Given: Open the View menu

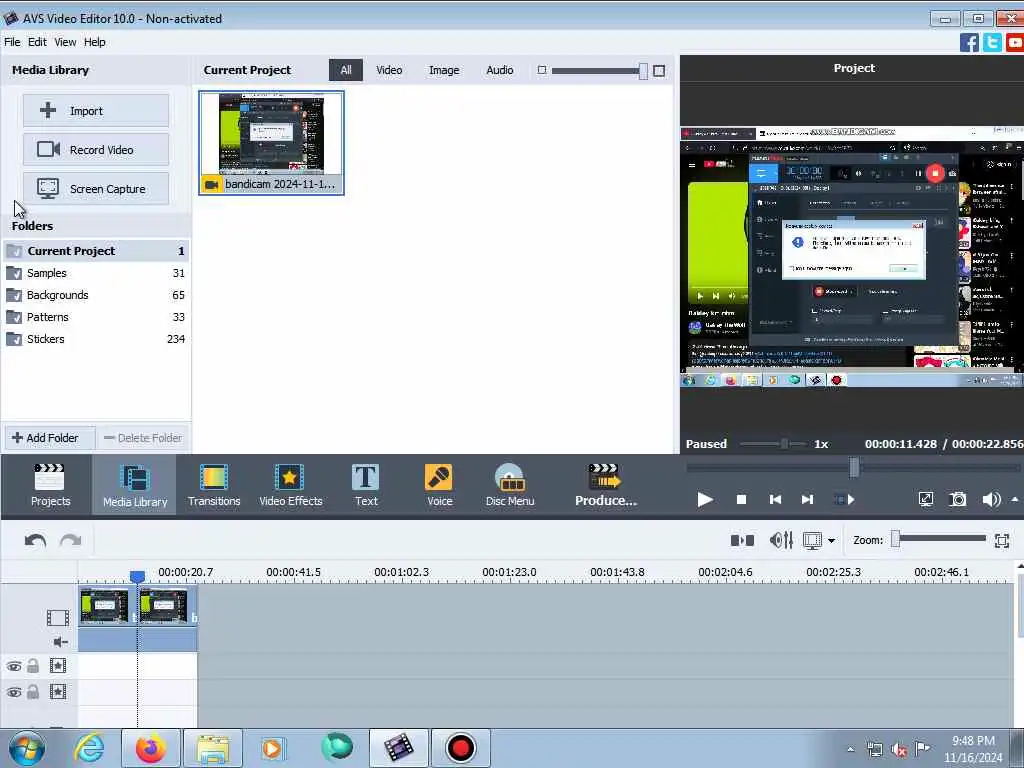Looking at the screenshot, I should coord(65,42).
